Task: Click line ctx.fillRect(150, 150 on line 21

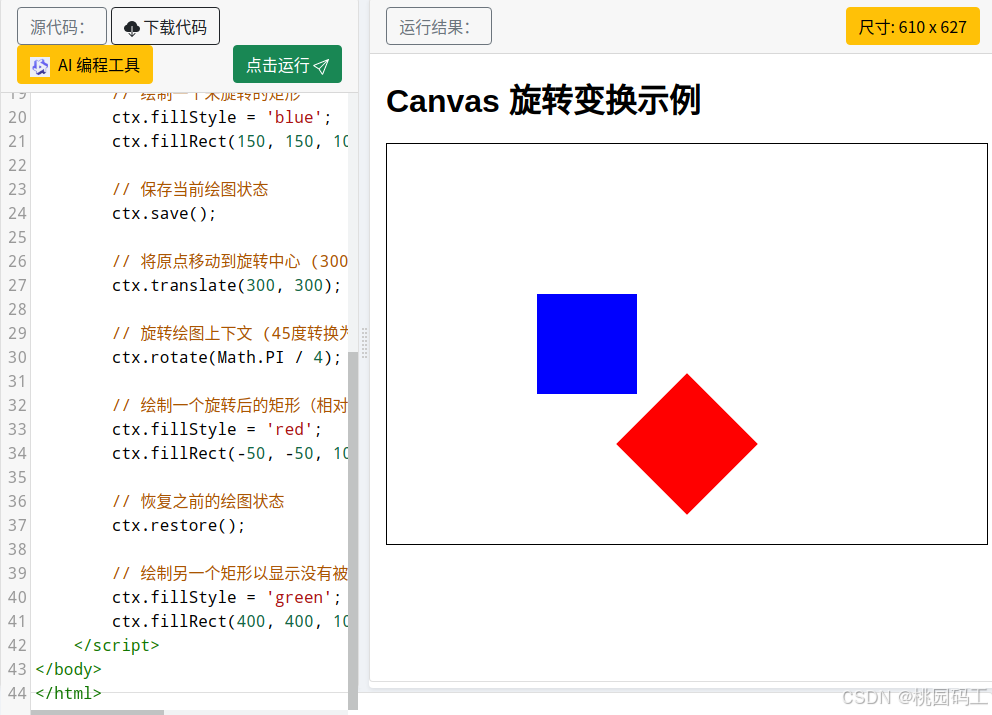Action: pyautogui.click(x=230, y=141)
